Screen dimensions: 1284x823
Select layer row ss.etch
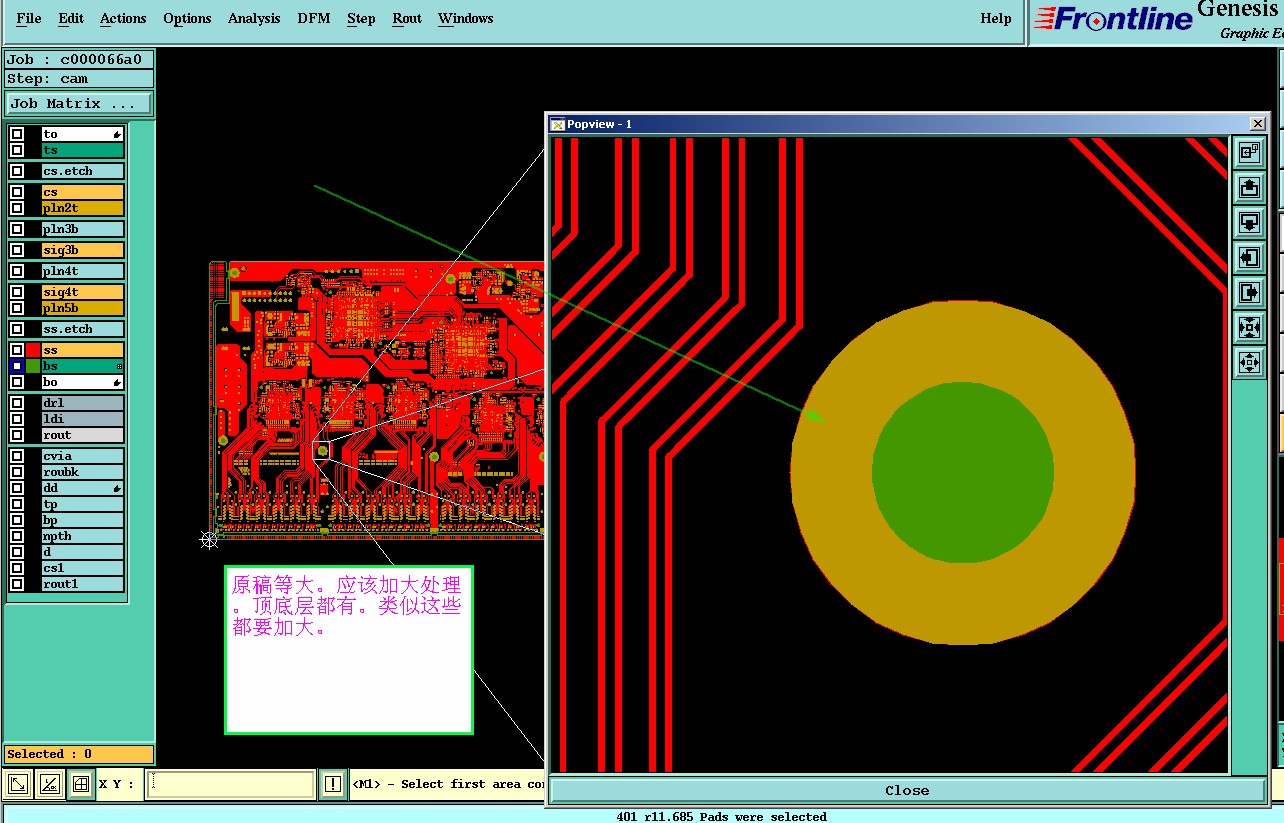83,329
